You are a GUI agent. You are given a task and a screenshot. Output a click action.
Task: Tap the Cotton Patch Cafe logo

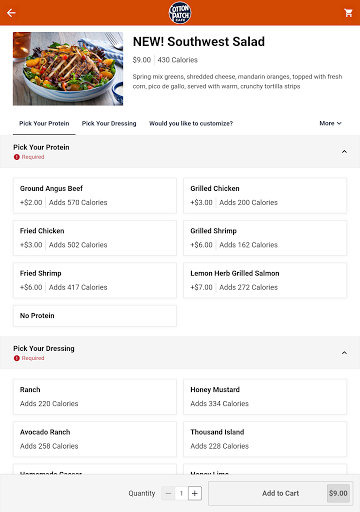tap(180, 13)
